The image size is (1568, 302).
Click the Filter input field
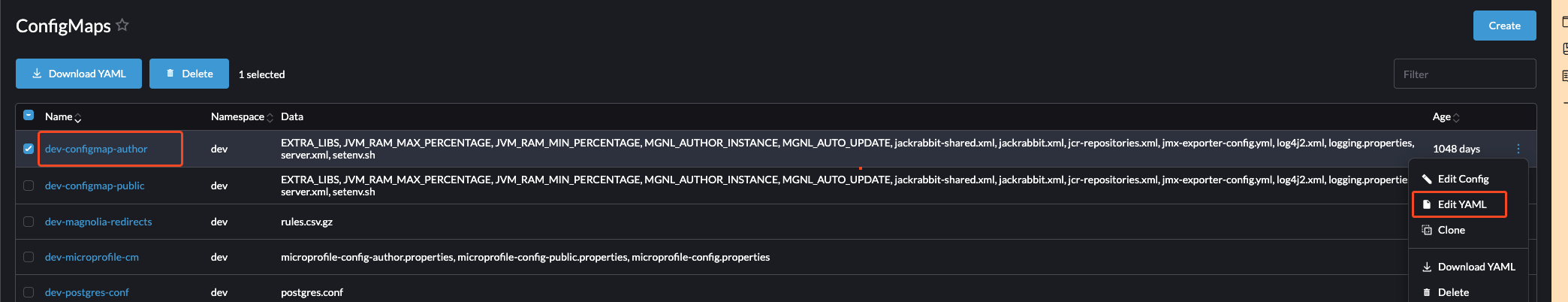(x=1464, y=74)
